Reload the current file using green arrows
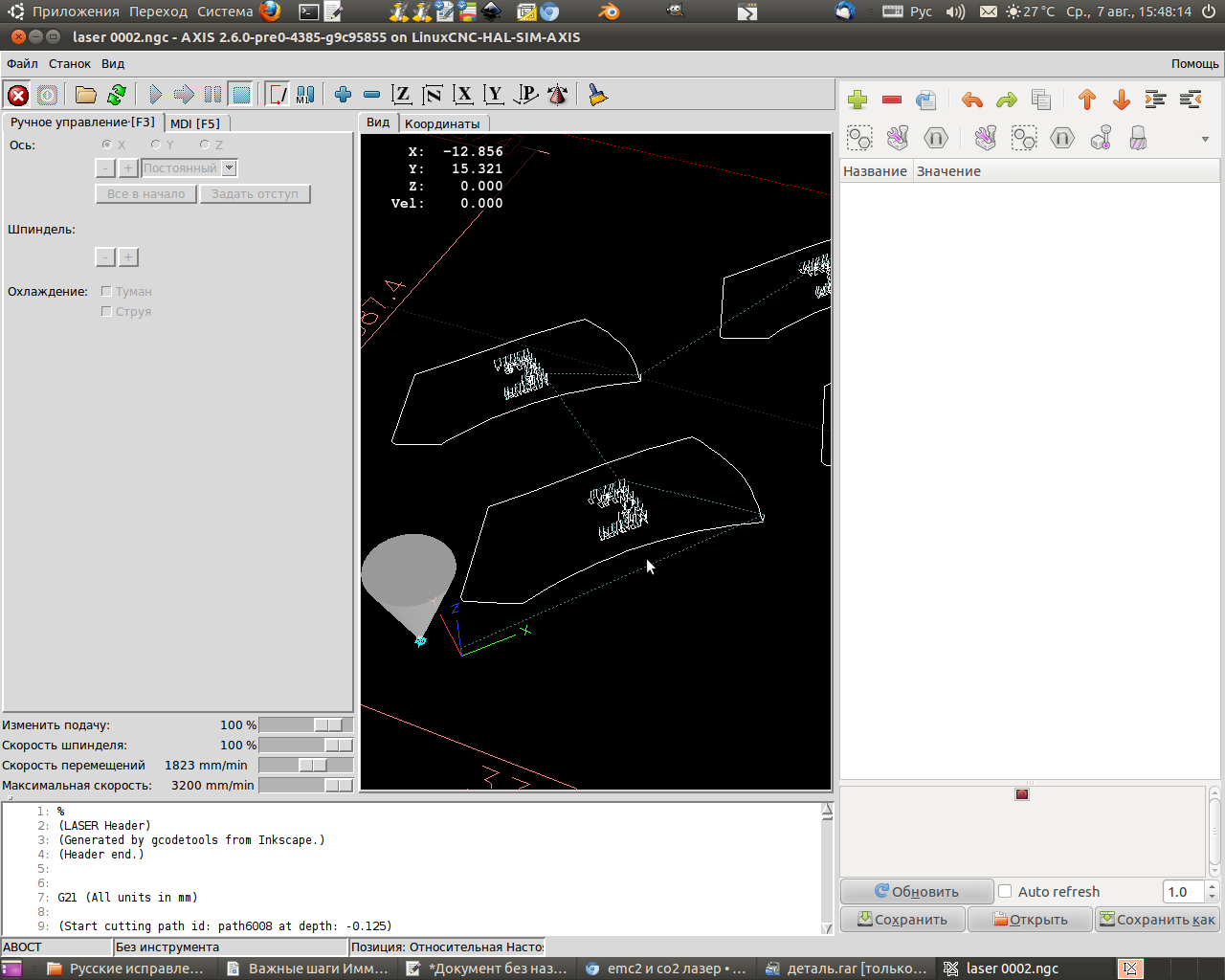 coord(117,95)
